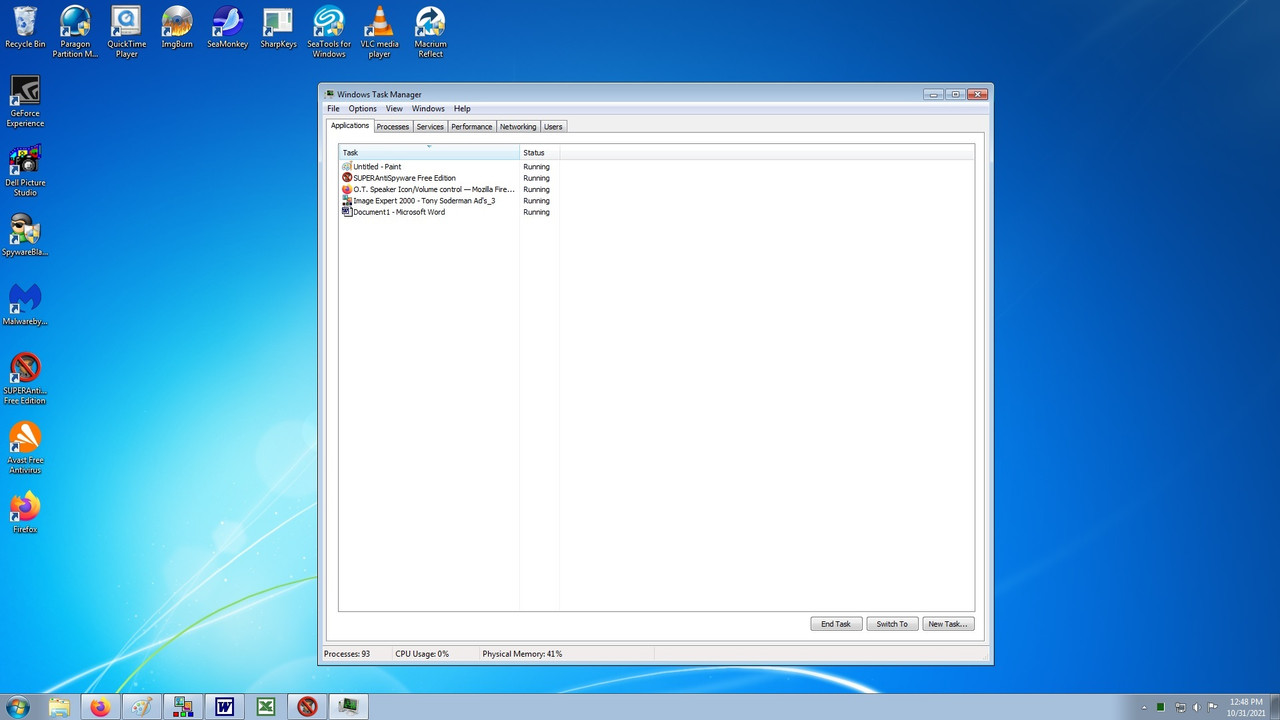Select the Avast Free Antivirus desktop icon
The height and width of the screenshot is (720, 1280).
click(x=25, y=447)
